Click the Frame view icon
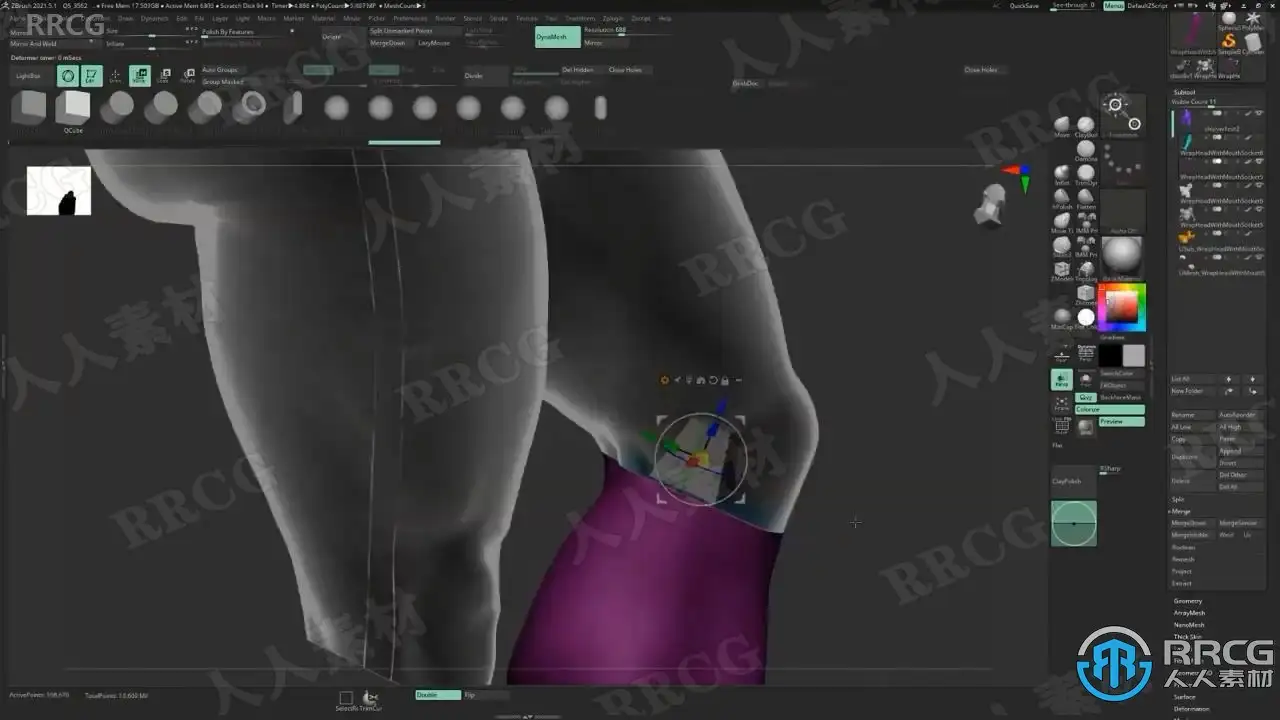The image size is (1280, 720). (x=1062, y=403)
